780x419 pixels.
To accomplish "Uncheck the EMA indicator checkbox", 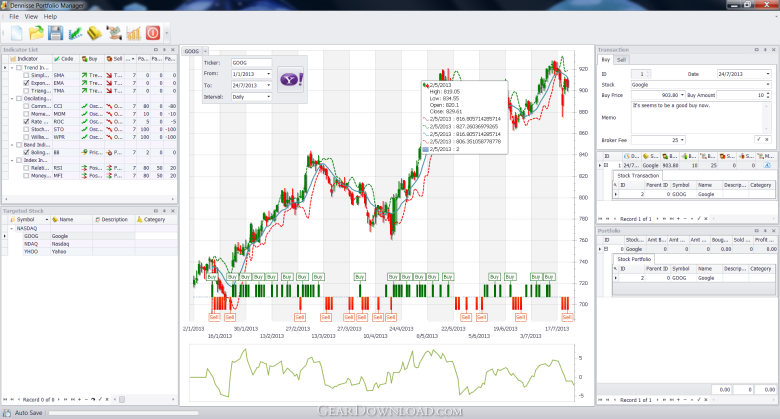I will coord(26,83).
